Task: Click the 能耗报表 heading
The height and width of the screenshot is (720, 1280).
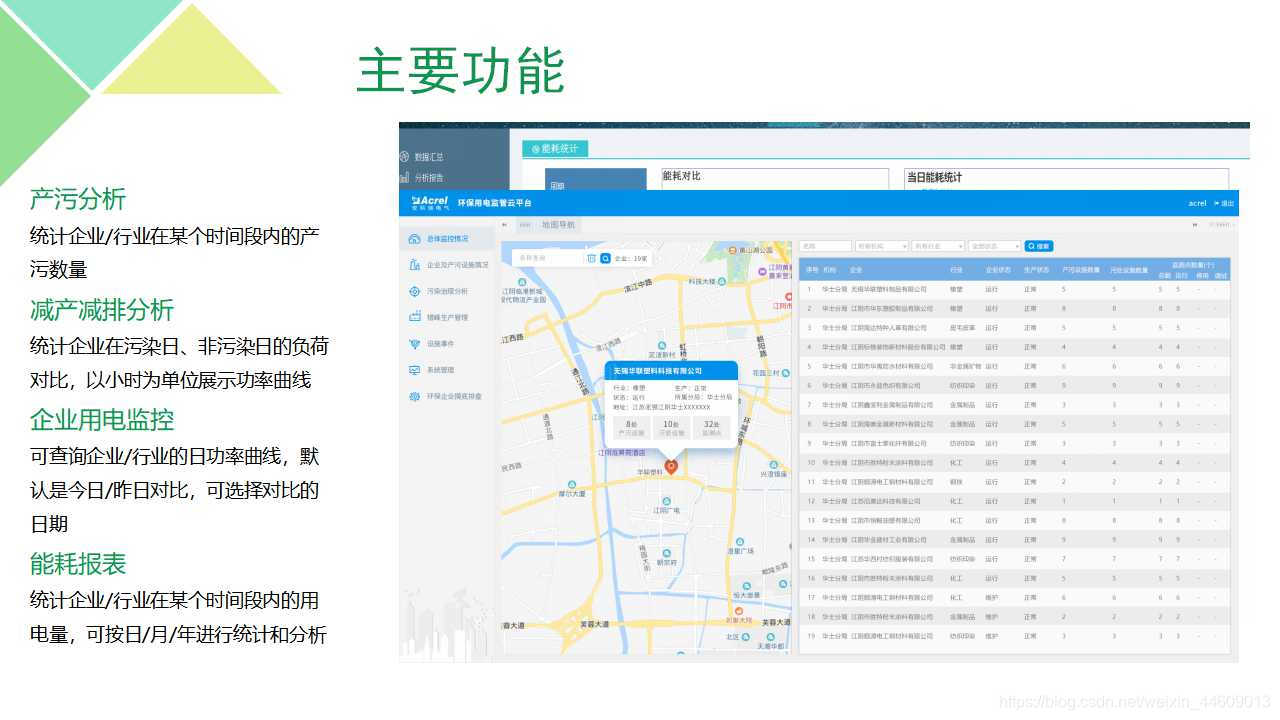Action: (x=78, y=563)
